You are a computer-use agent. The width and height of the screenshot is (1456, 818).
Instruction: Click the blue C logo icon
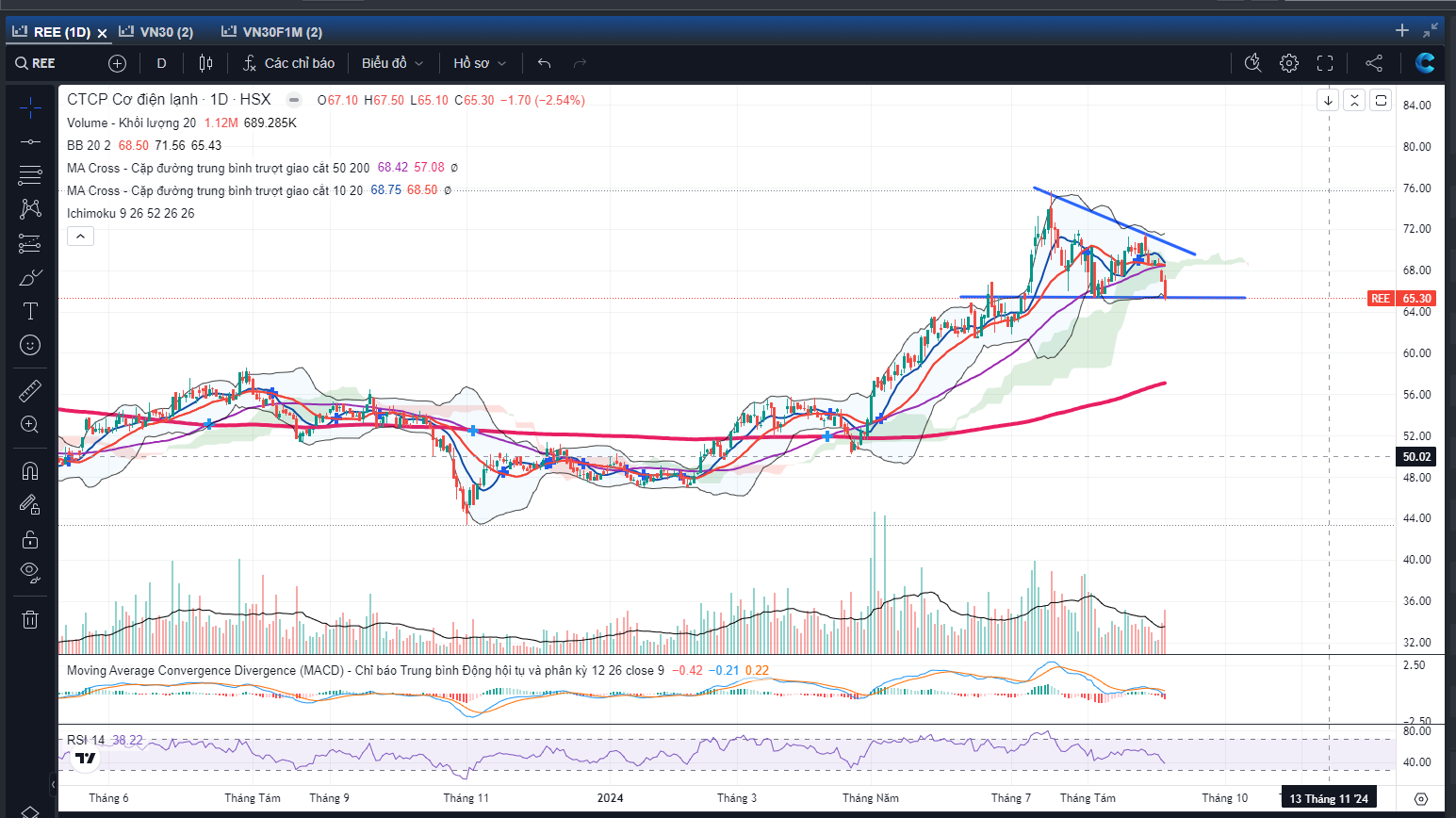tap(1425, 63)
